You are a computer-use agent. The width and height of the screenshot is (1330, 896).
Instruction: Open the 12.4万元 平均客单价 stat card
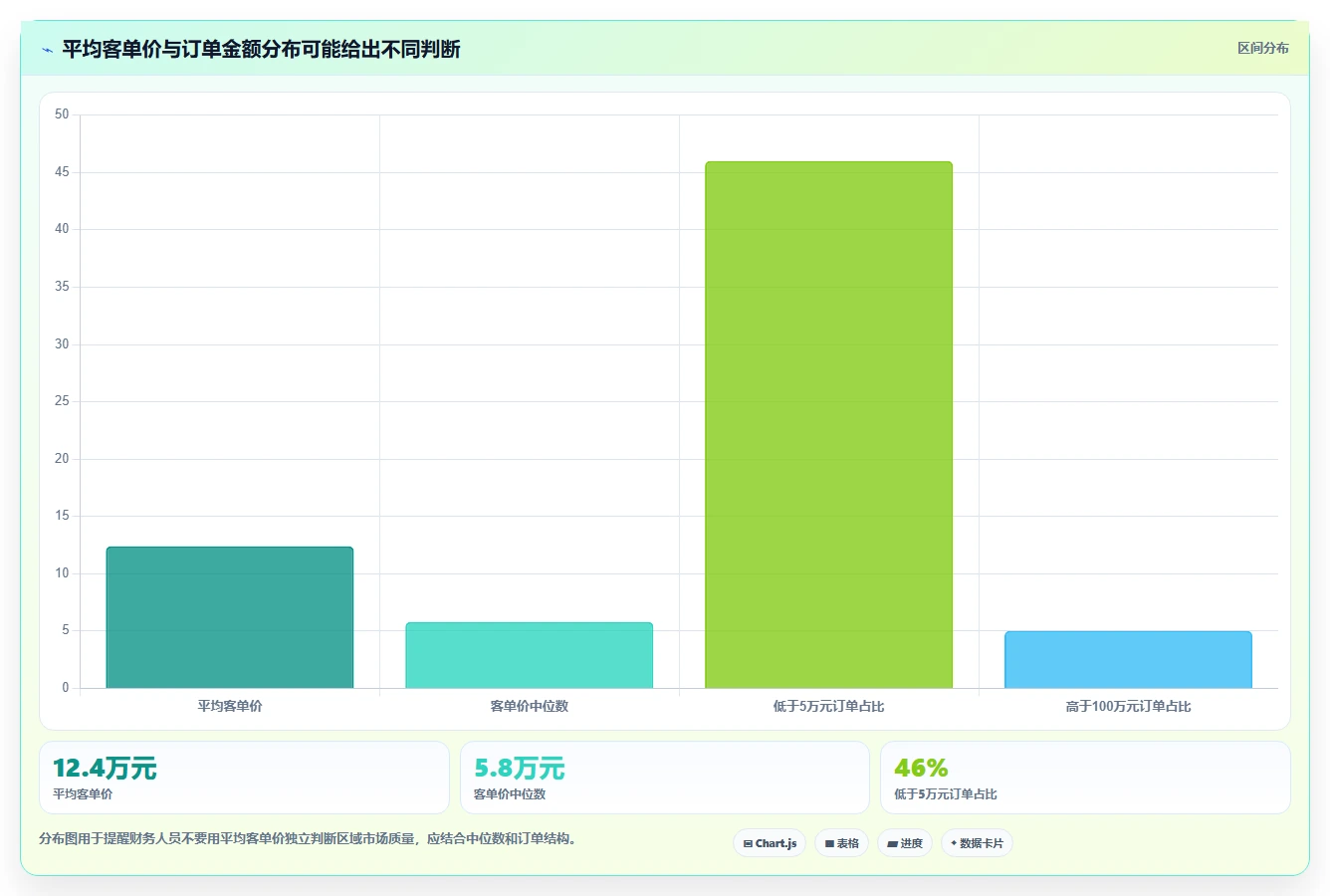(244, 778)
